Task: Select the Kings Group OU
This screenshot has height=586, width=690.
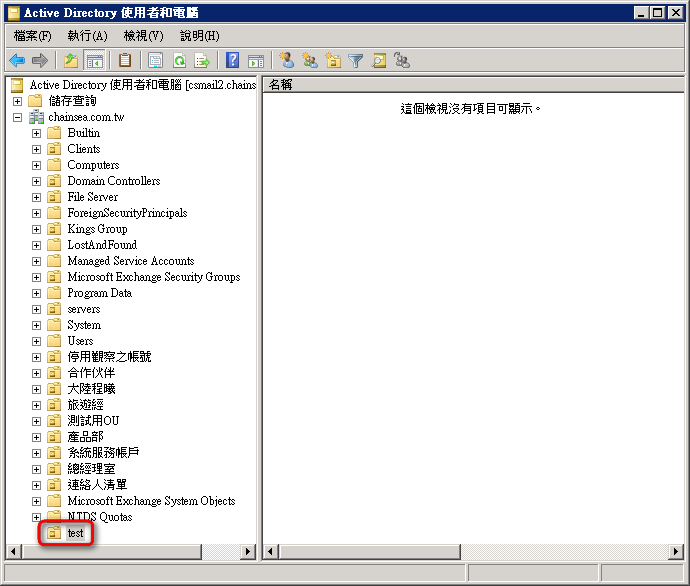Action: pyautogui.click(x=97, y=229)
